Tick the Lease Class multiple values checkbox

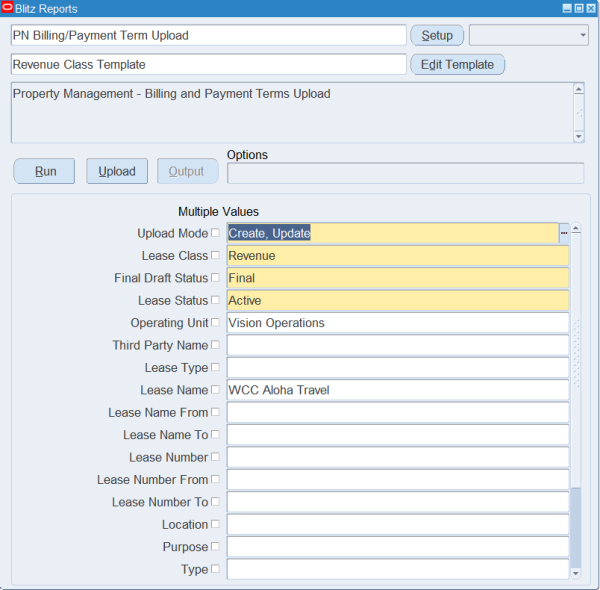click(215, 255)
